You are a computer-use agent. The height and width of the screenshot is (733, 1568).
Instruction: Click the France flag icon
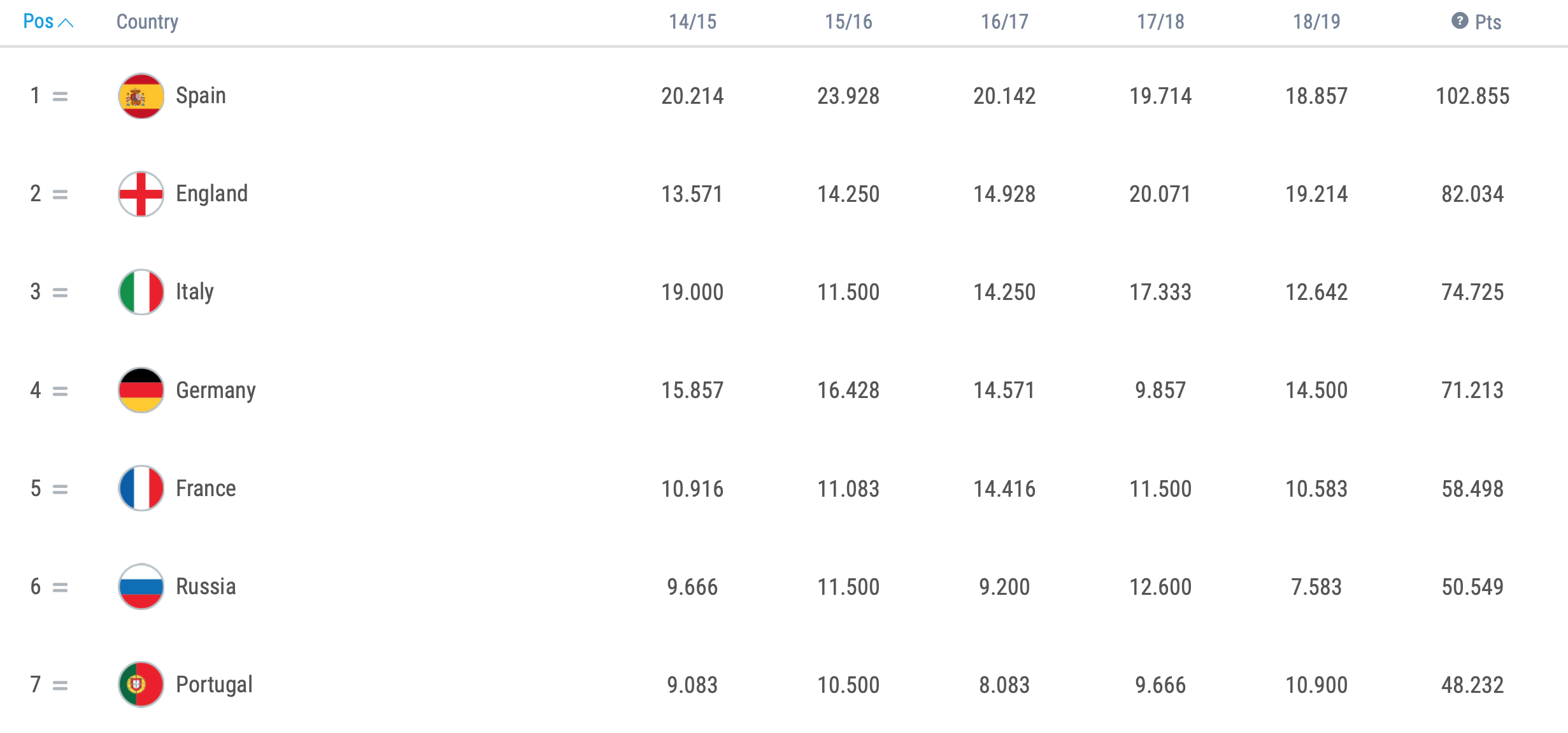tap(141, 488)
